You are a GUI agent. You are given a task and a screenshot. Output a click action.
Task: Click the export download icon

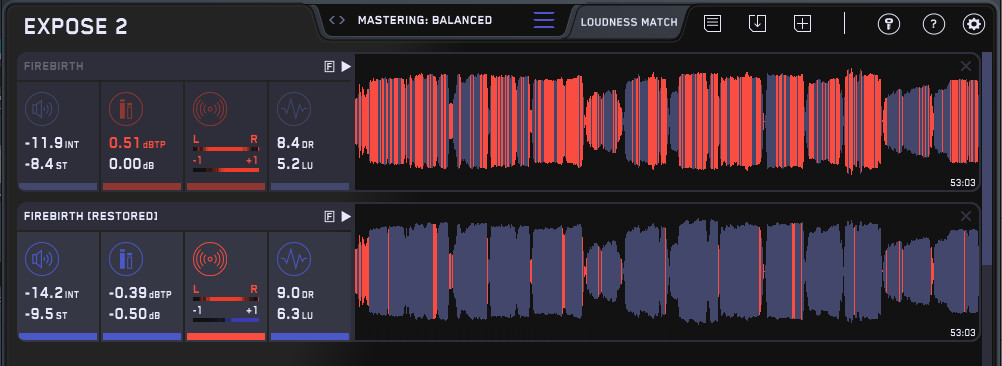pos(757,24)
